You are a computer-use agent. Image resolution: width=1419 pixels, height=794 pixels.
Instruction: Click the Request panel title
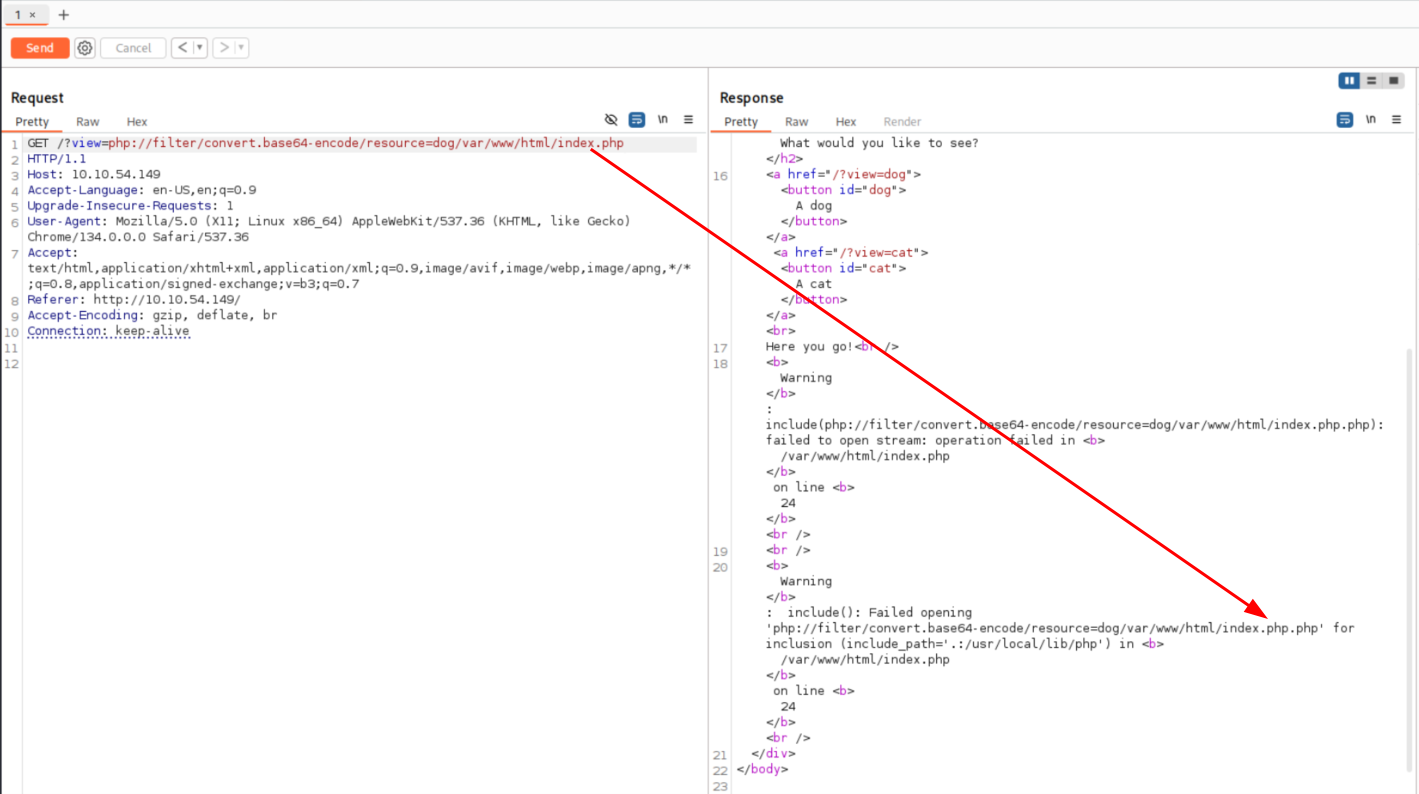point(37,98)
